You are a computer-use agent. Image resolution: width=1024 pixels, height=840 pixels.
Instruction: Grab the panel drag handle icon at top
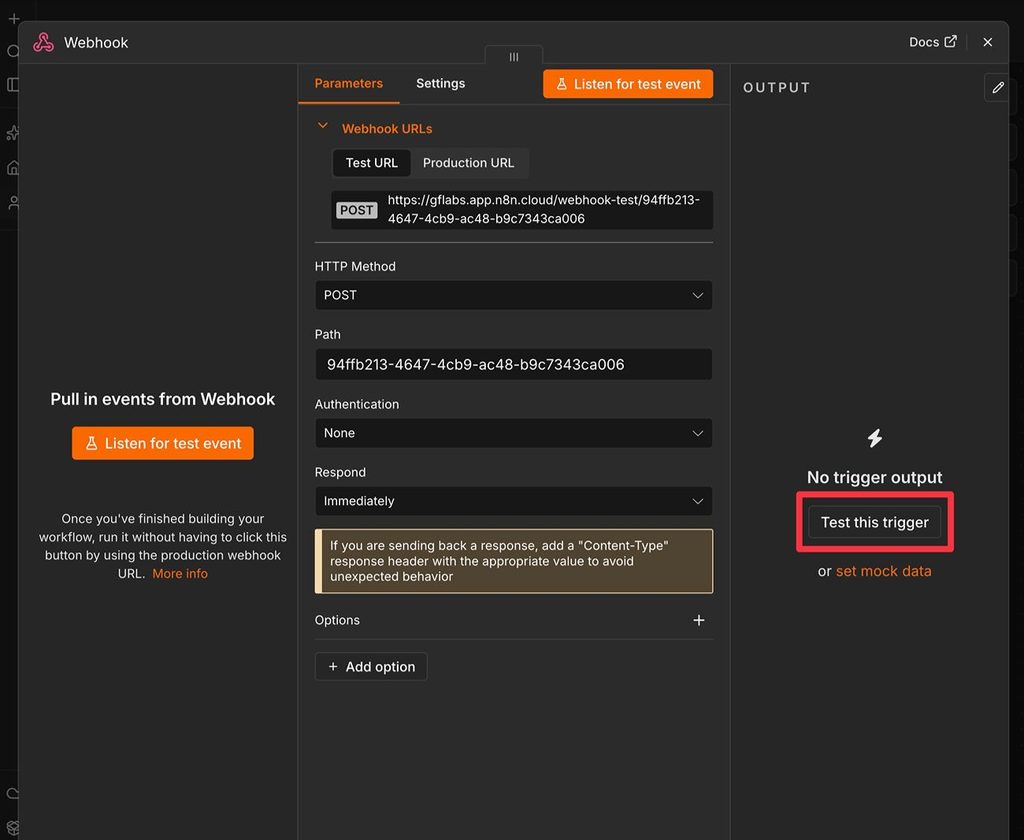click(514, 57)
